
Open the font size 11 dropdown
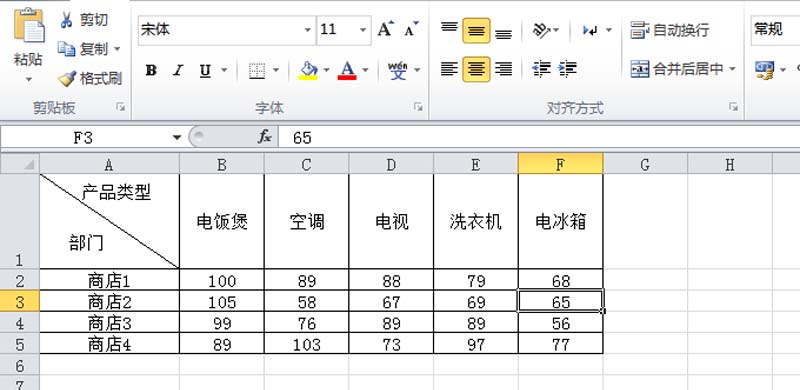(363, 30)
